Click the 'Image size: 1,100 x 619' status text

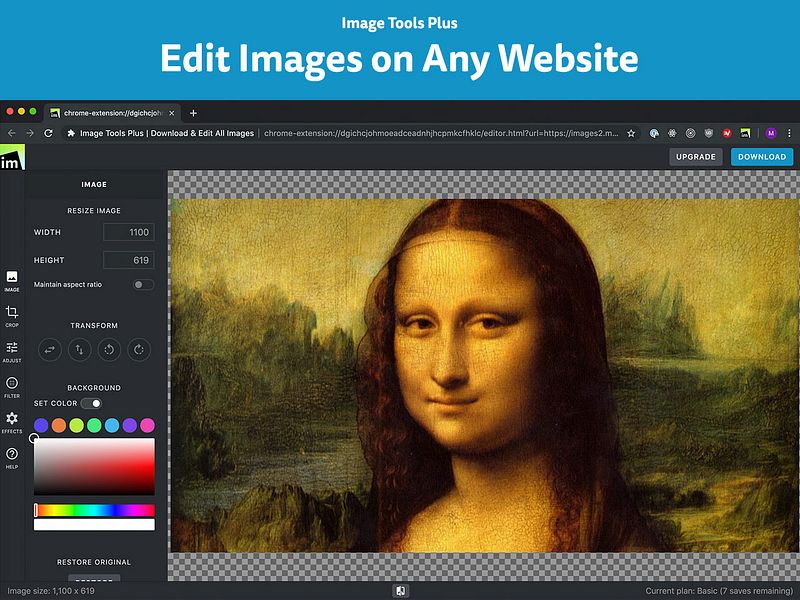tap(51, 591)
